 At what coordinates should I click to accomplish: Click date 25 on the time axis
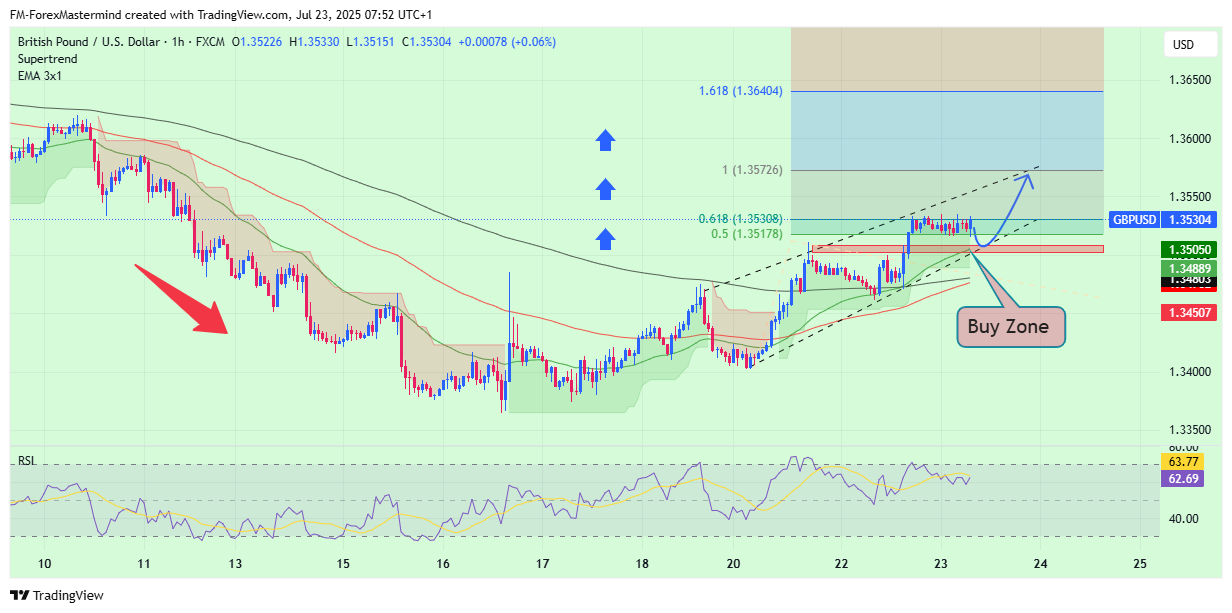tap(1141, 564)
